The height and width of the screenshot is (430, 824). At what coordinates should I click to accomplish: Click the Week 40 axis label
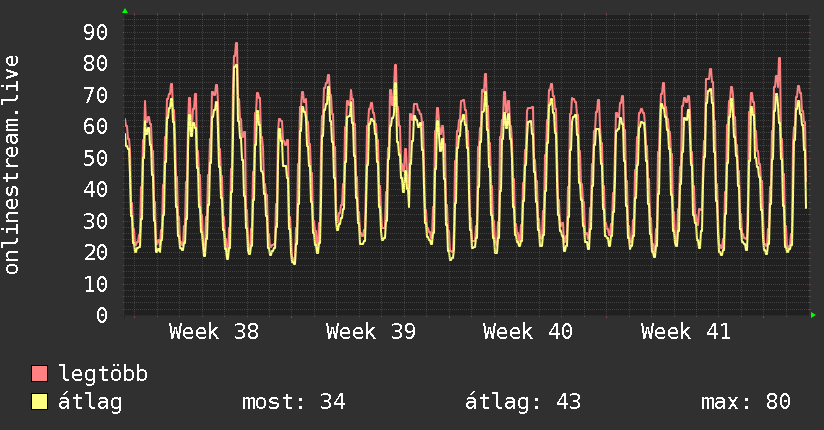528,332
